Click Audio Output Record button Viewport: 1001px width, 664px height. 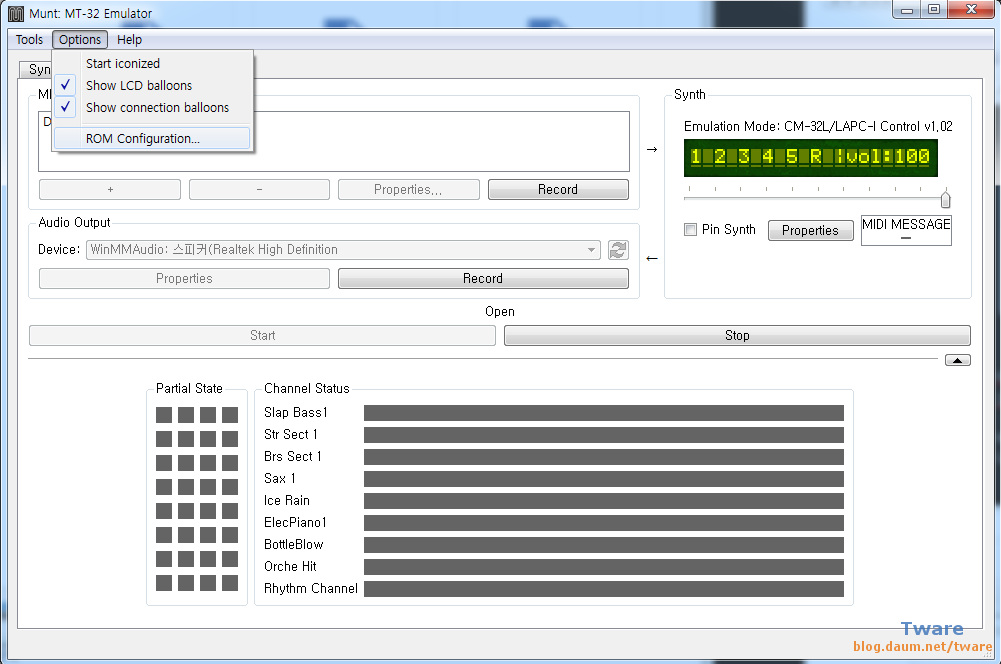[483, 278]
